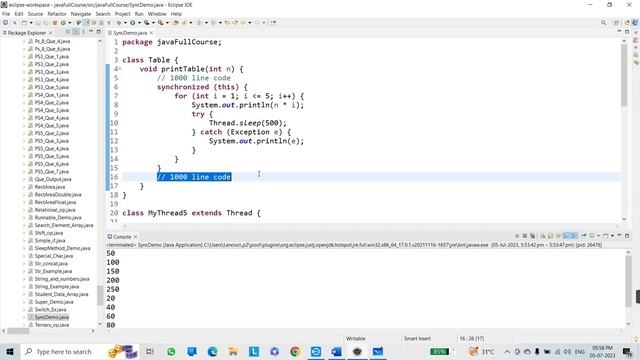The height and width of the screenshot is (360, 640).
Task: Open the New file dropdown arrow
Action: click(31, 23)
